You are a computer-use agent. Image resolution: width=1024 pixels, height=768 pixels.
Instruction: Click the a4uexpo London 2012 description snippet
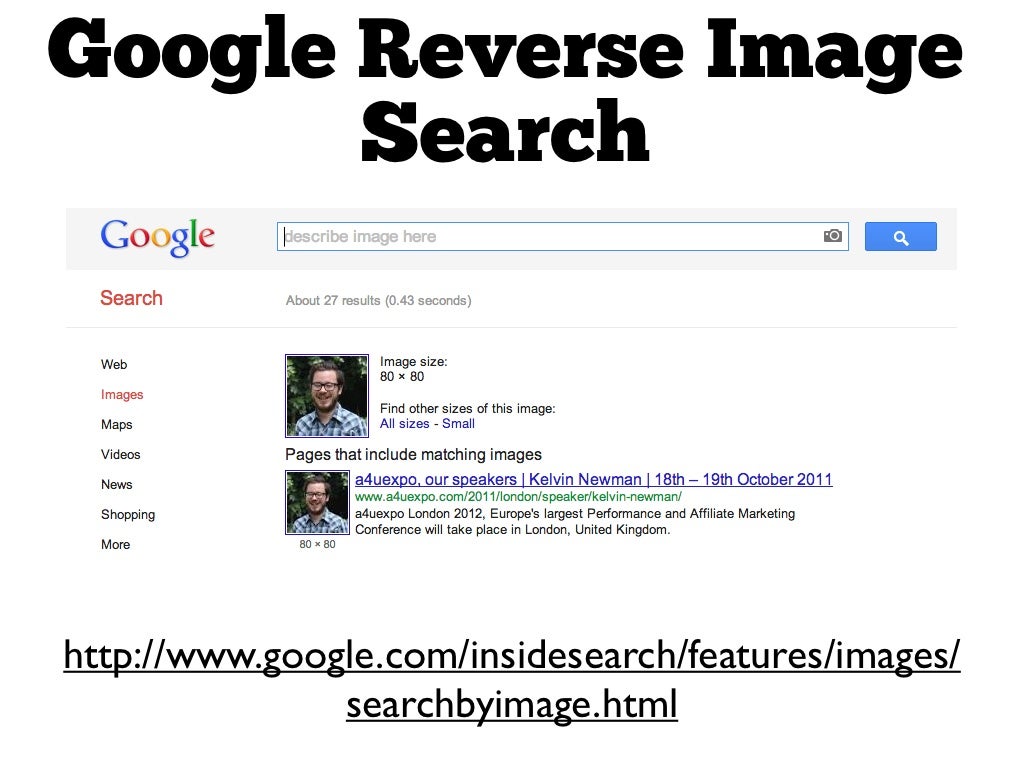point(575,522)
